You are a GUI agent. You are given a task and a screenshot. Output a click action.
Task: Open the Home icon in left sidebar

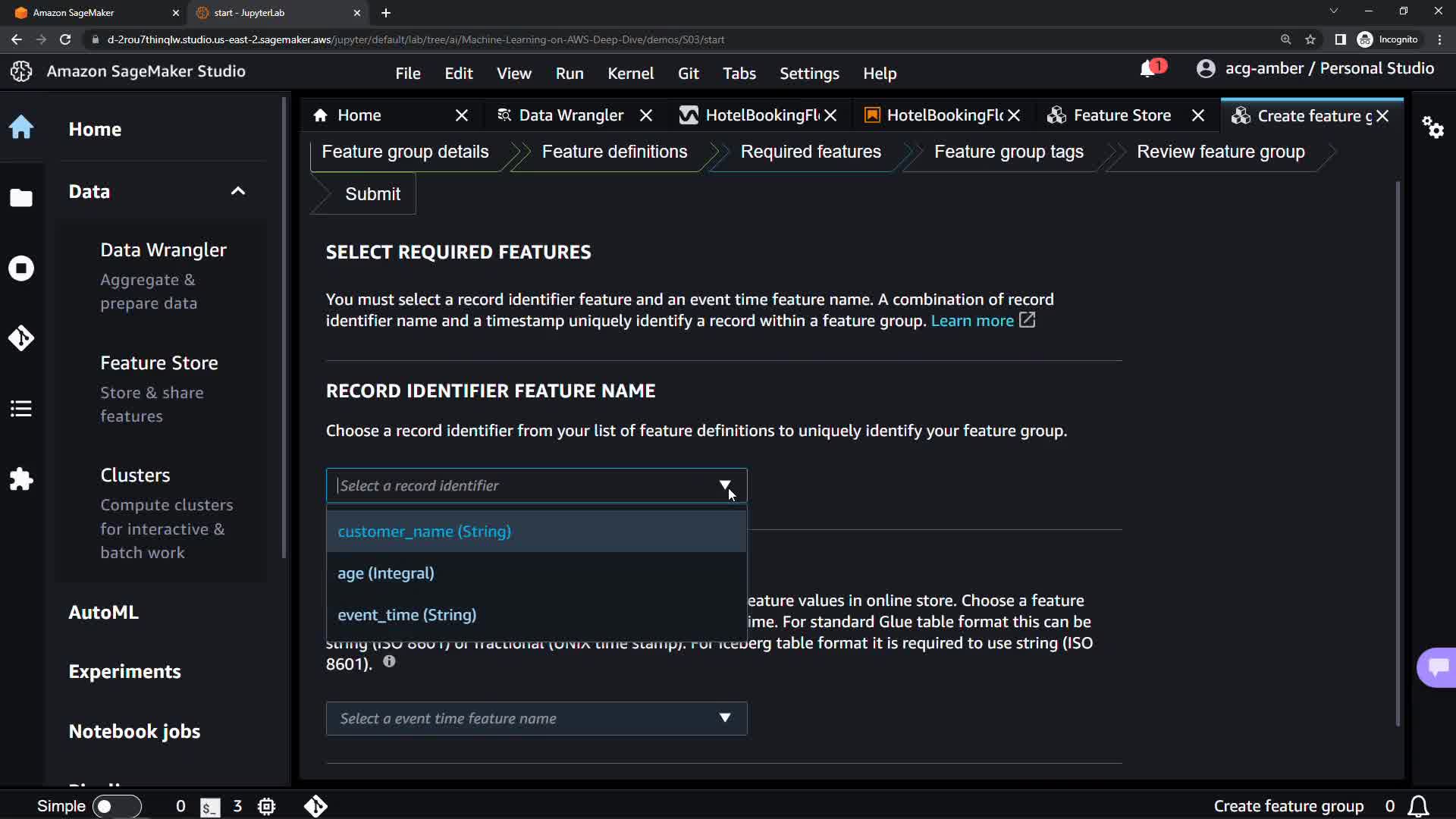click(x=21, y=127)
